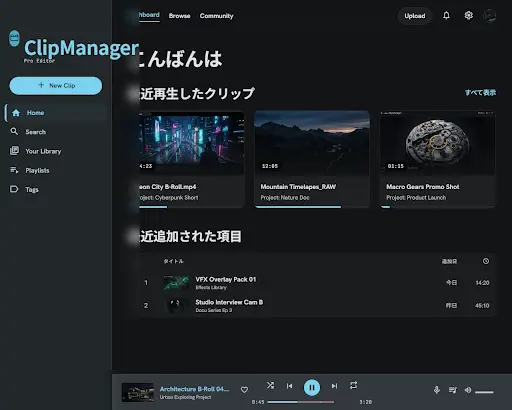Toggle repeat mode

pos(353,385)
